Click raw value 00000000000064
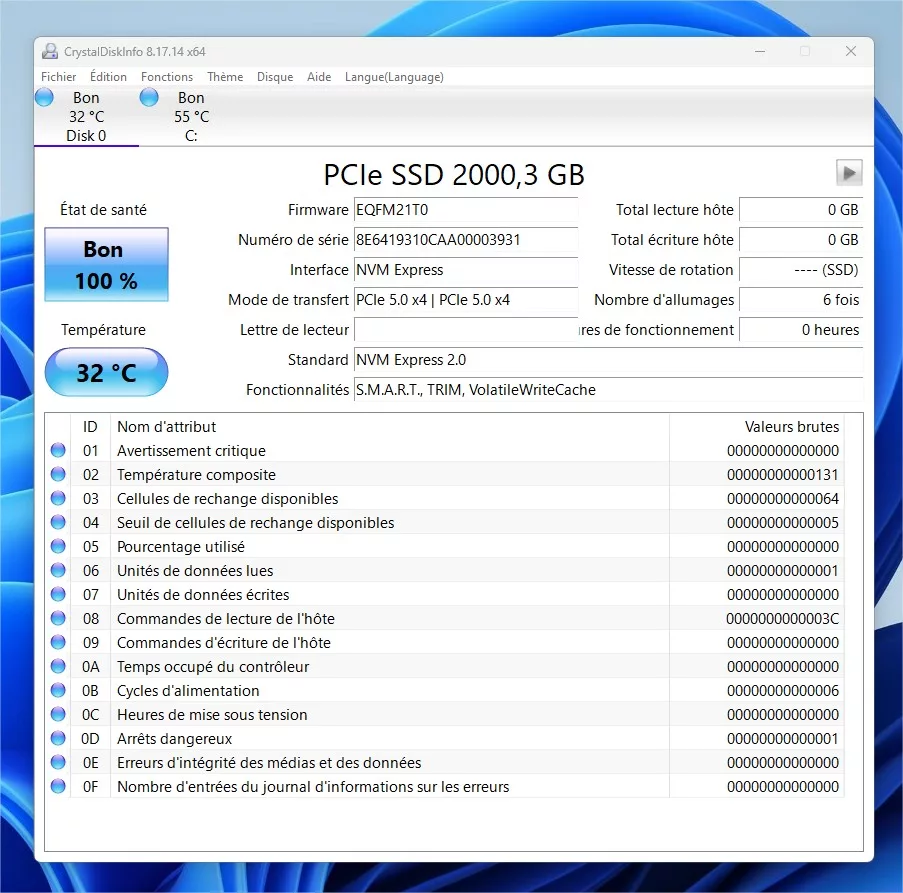Viewport: 903px width, 893px height. (783, 499)
